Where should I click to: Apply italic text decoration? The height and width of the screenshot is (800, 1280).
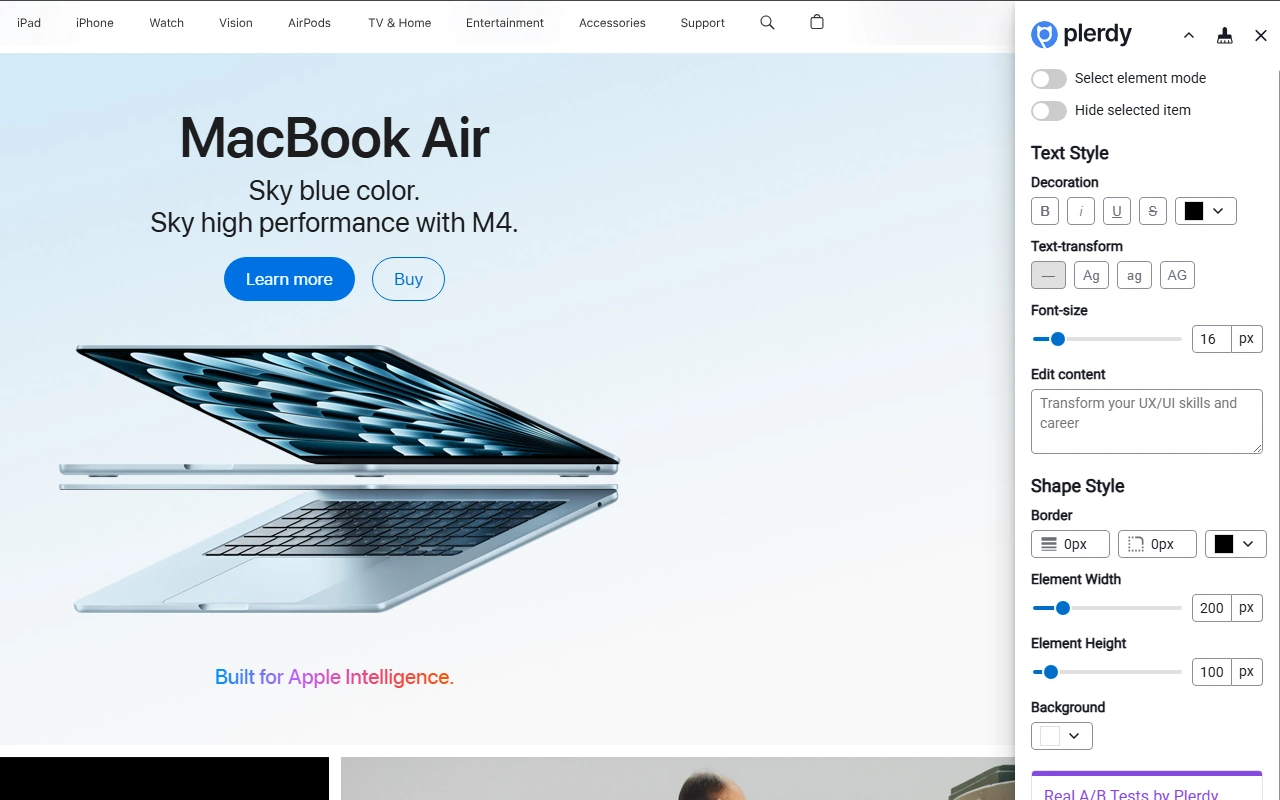pyautogui.click(x=1081, y=211)
